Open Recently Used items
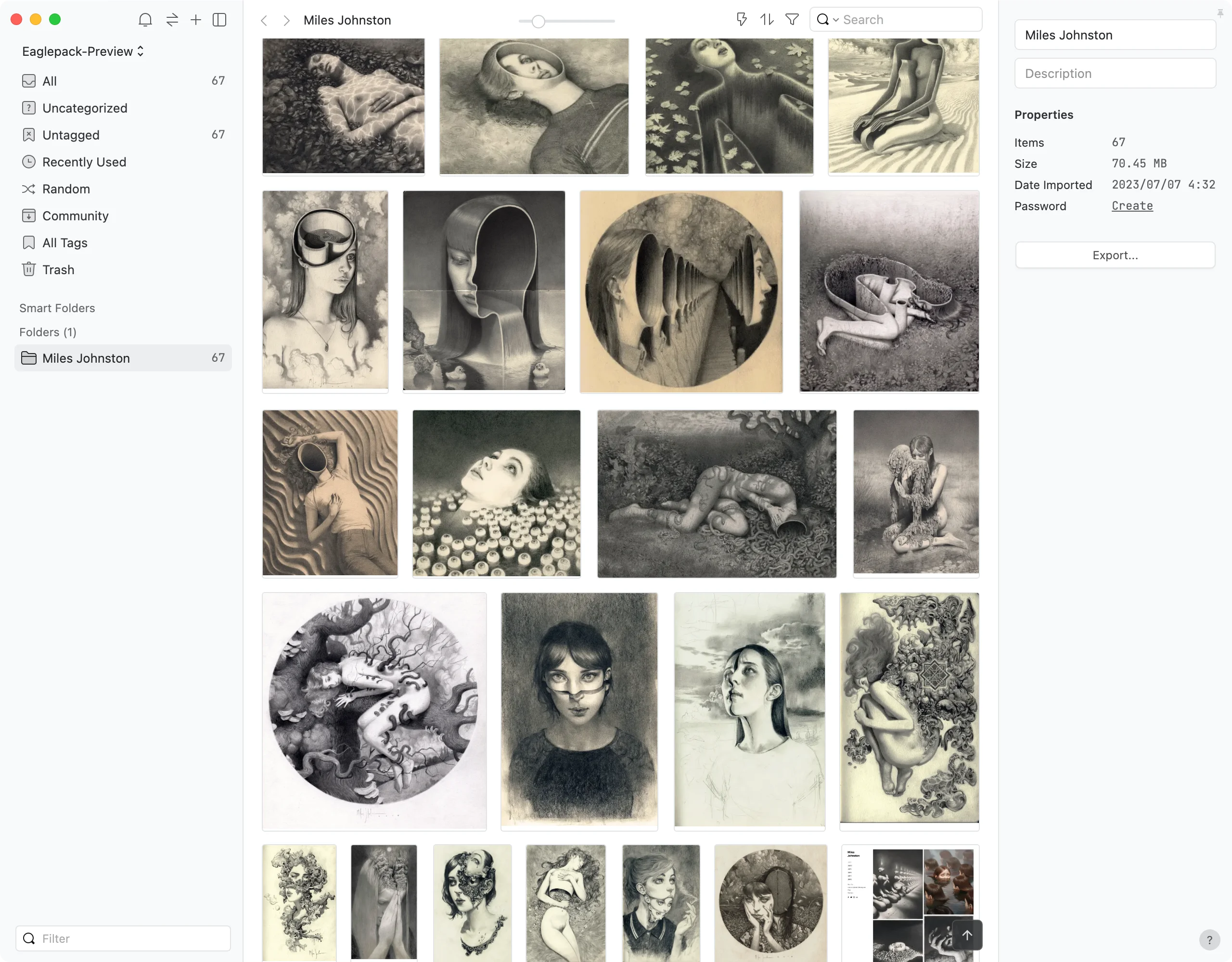 point(123,162)
